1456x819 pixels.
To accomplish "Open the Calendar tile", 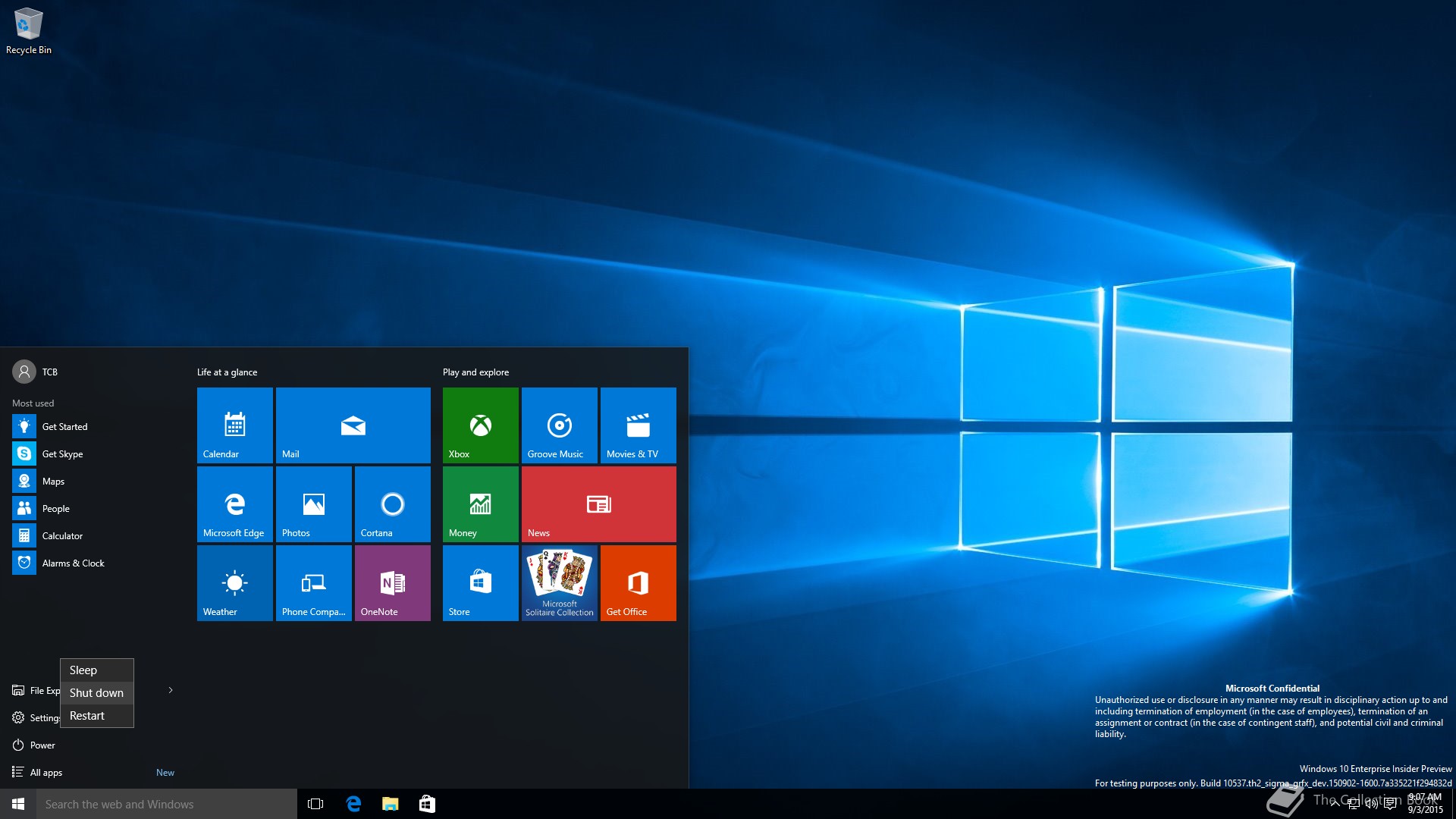I will point(235,425).
